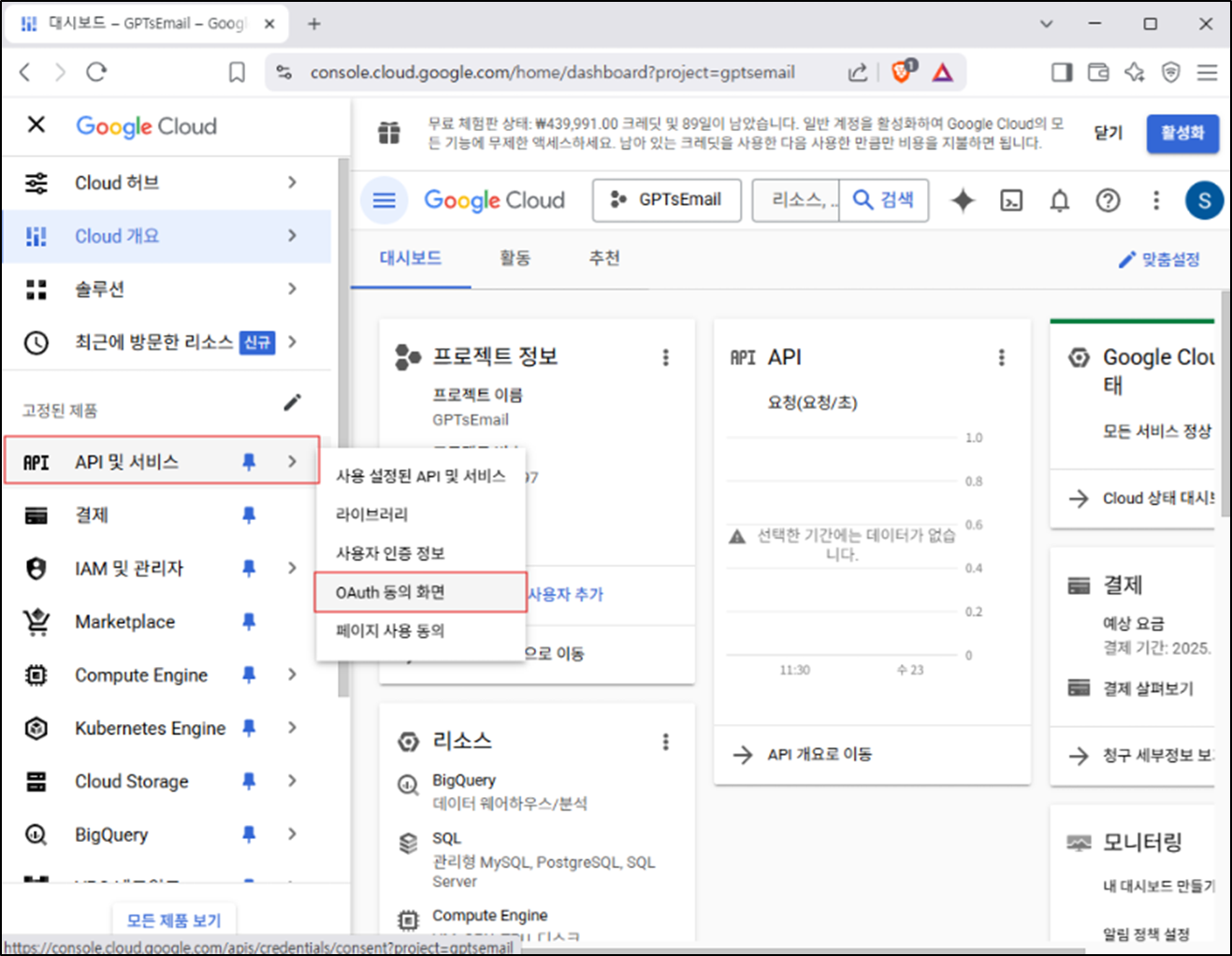This screenshot has height=956, width=1232.
Task: Unpin BigQuery pin
Action: (249, 834)
